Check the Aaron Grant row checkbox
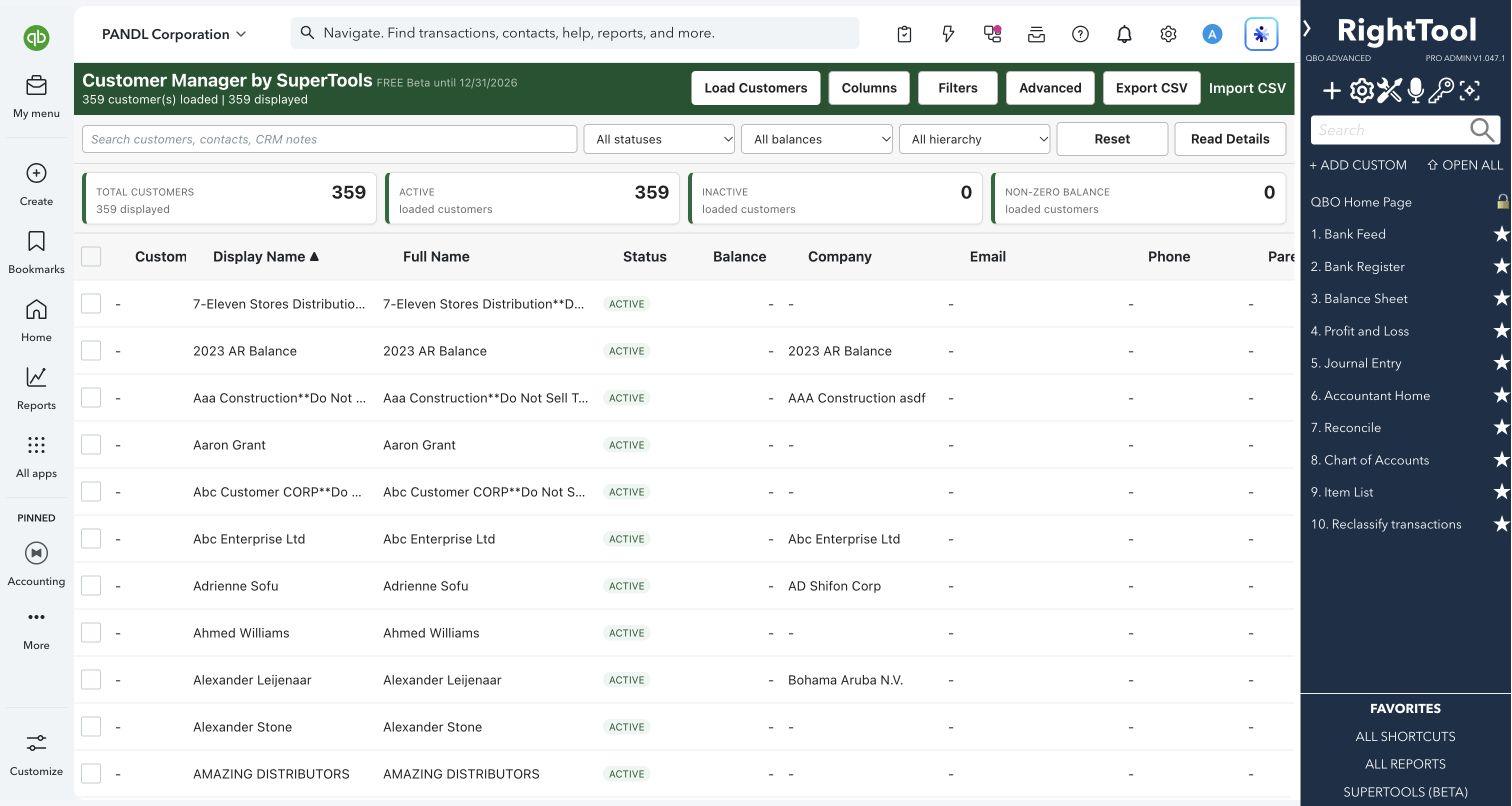The height and width of the screenshot is (806, 1512). point(91,445)
